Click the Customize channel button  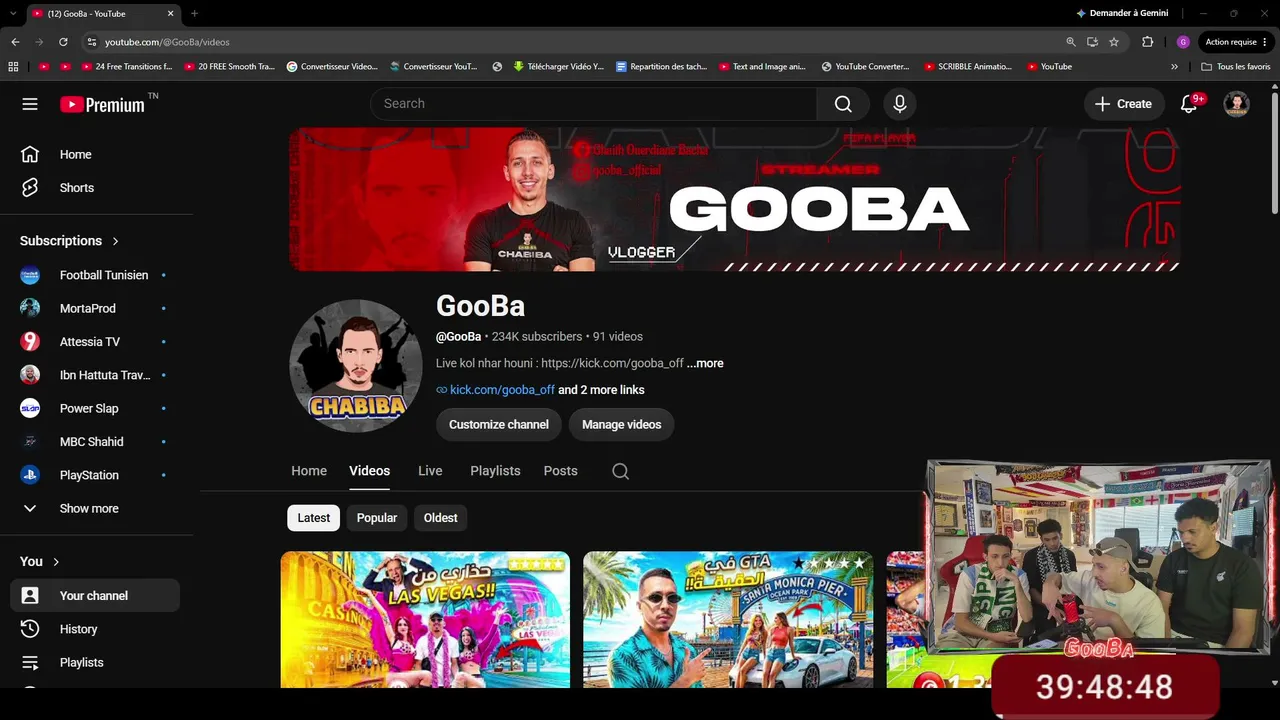coord(499,425)
